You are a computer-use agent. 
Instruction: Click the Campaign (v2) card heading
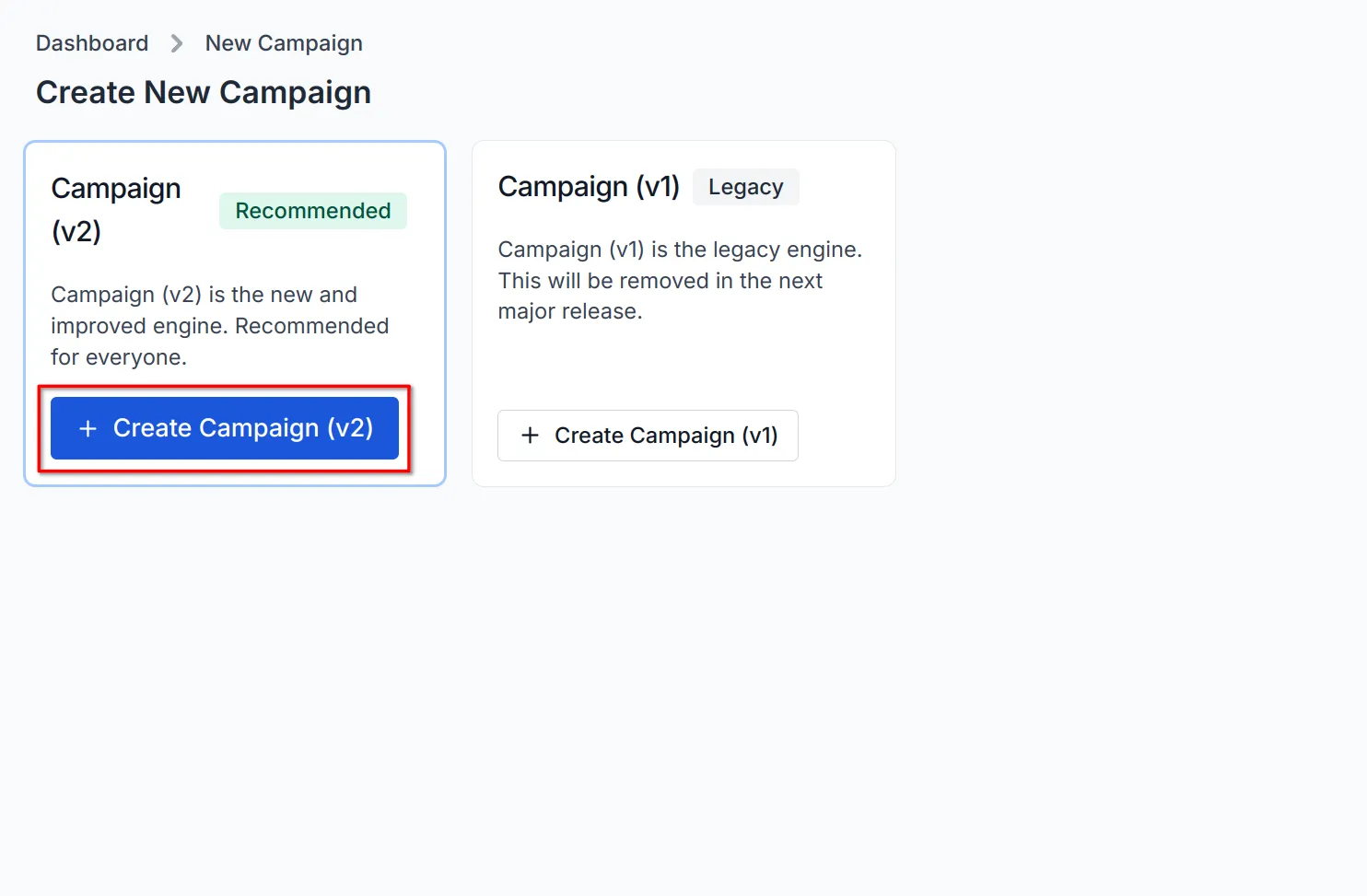(x=115, y=209)
